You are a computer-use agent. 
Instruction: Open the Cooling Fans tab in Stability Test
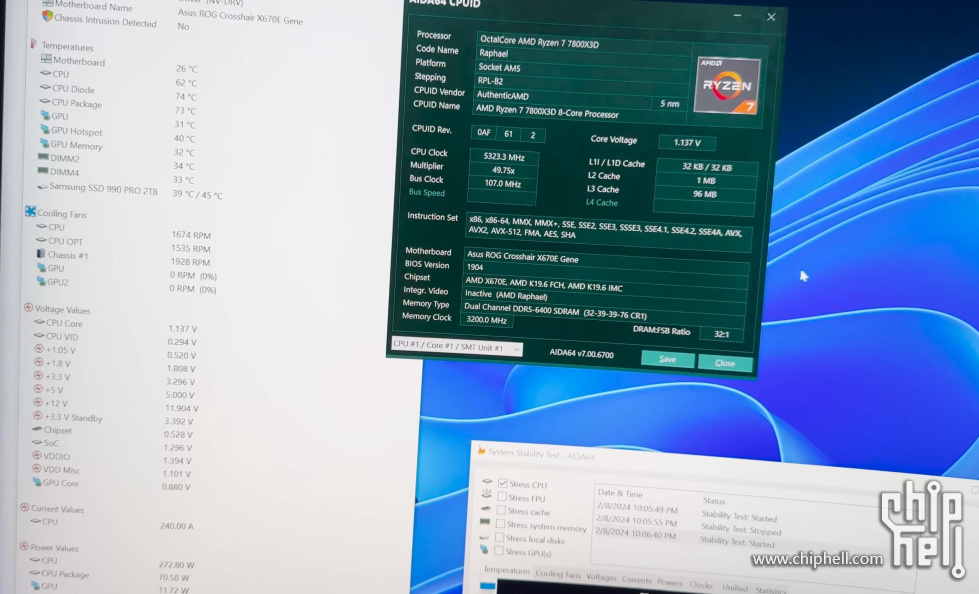558,574
